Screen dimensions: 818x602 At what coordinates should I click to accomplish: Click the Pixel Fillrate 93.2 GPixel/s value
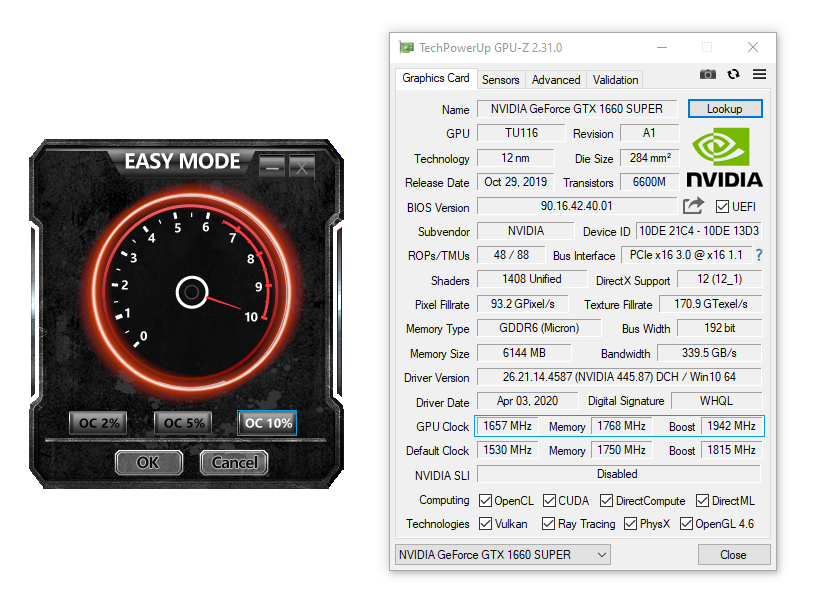[x=522, y=304]
